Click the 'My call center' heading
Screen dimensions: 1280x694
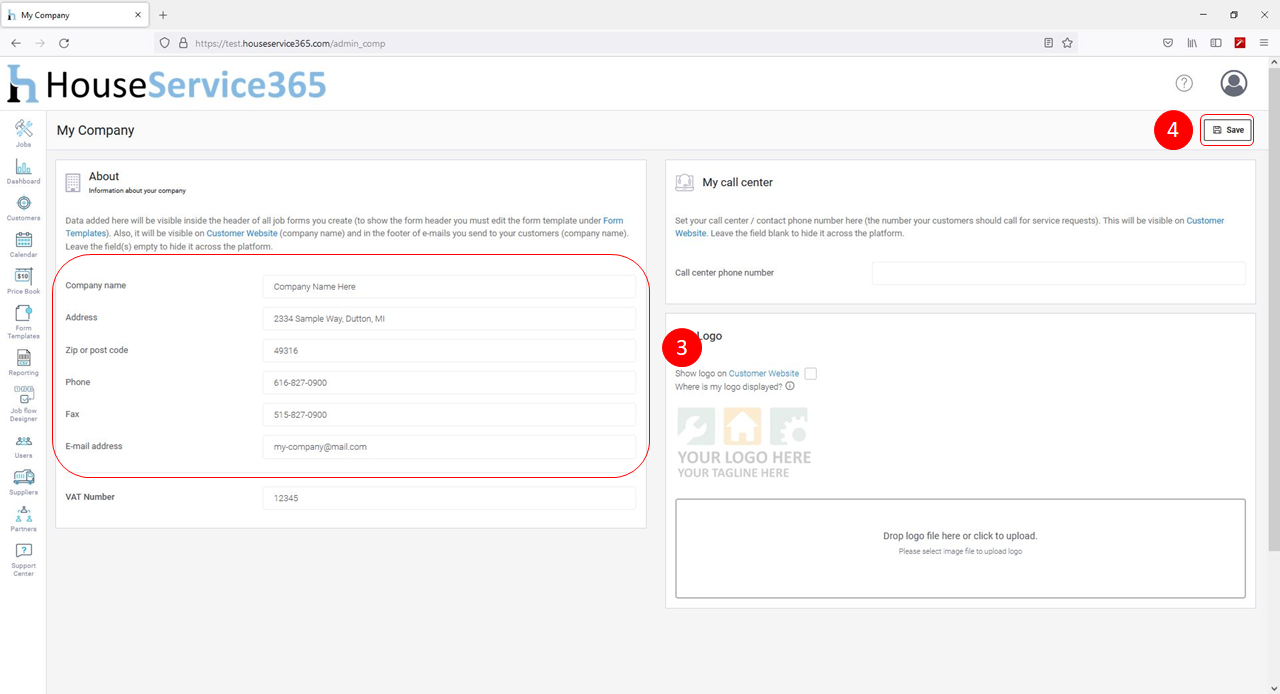coord(738,183)
